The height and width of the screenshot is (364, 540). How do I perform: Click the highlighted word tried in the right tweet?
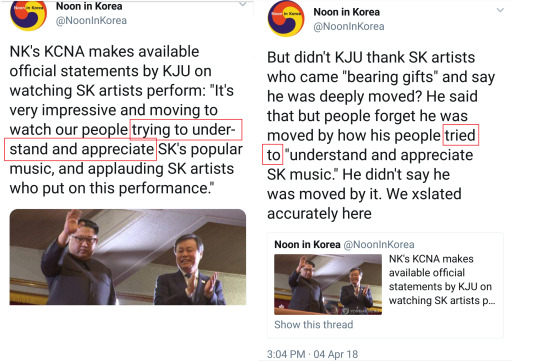tap(460, 135)
